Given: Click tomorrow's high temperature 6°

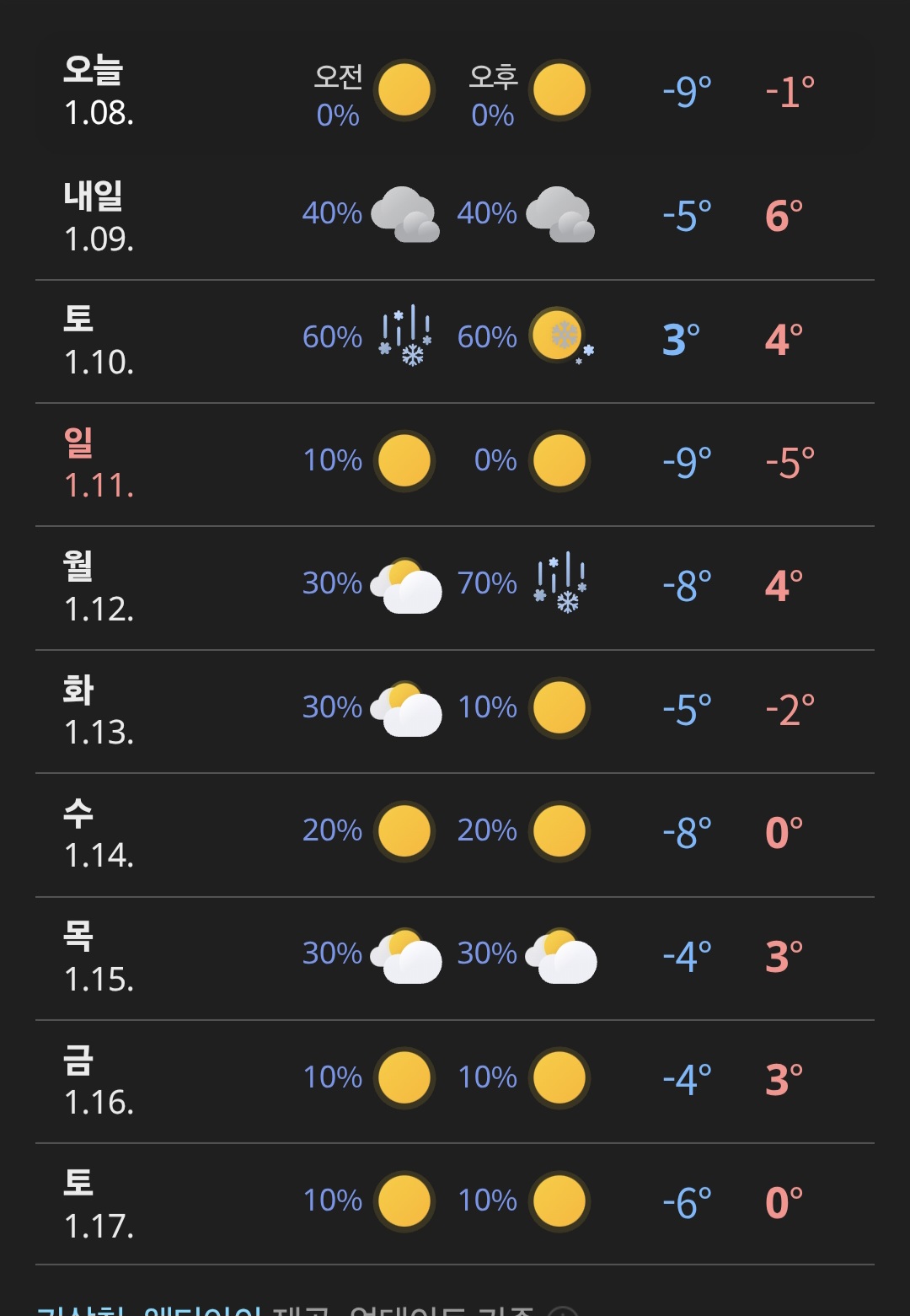Looking at the screenshot, I should pos(784,216).
